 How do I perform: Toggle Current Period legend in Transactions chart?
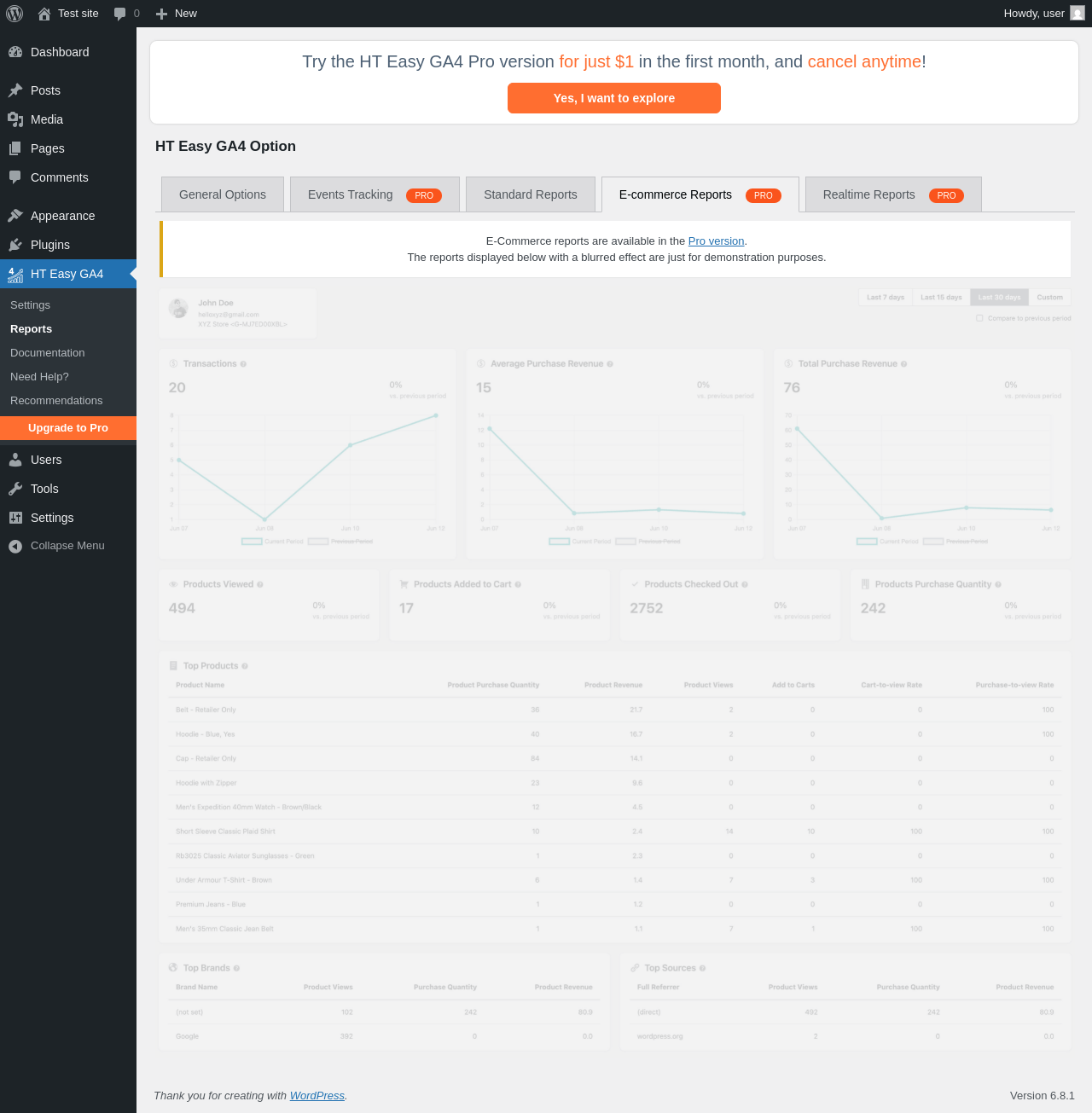(x=272, y=542)
